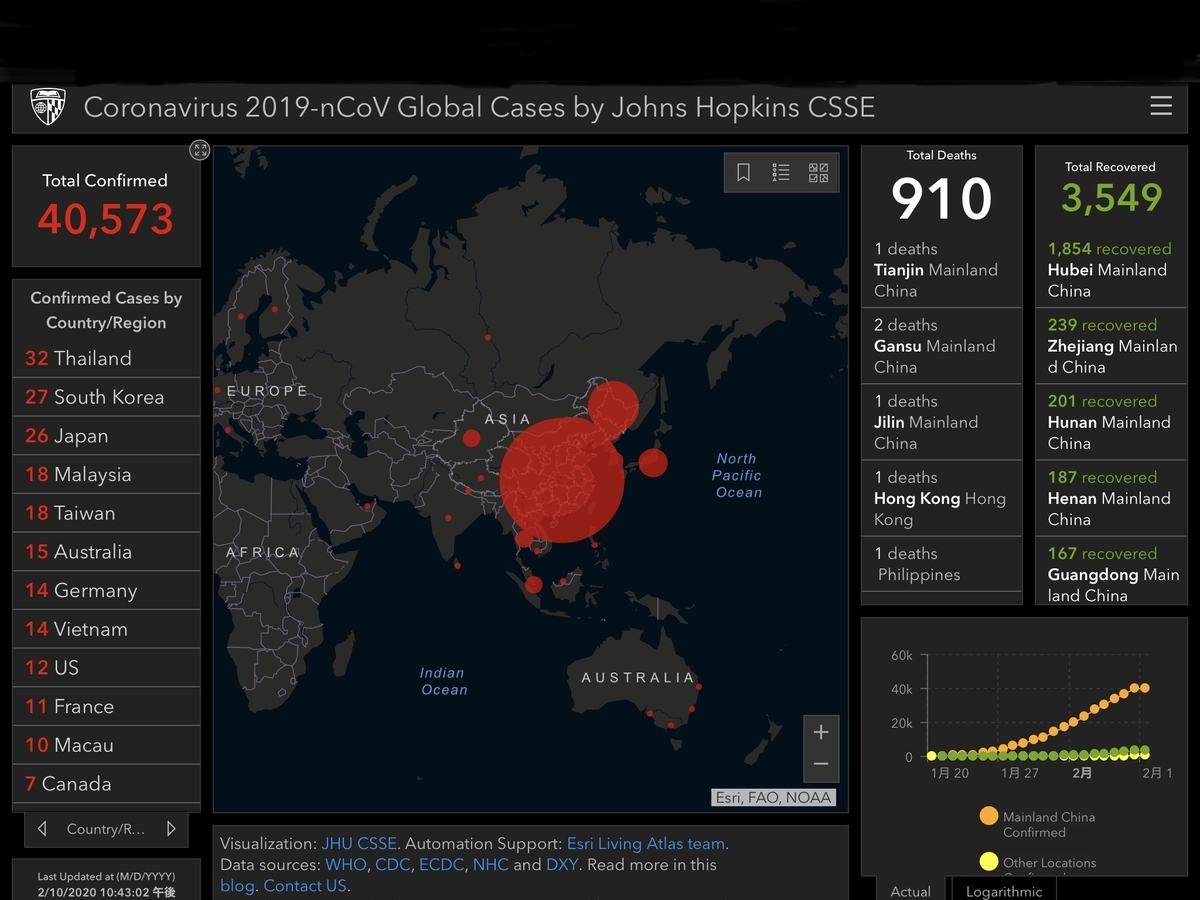Go to next Country/Region list page
This screenshot has height=900, width=1200.
[171, 828]
